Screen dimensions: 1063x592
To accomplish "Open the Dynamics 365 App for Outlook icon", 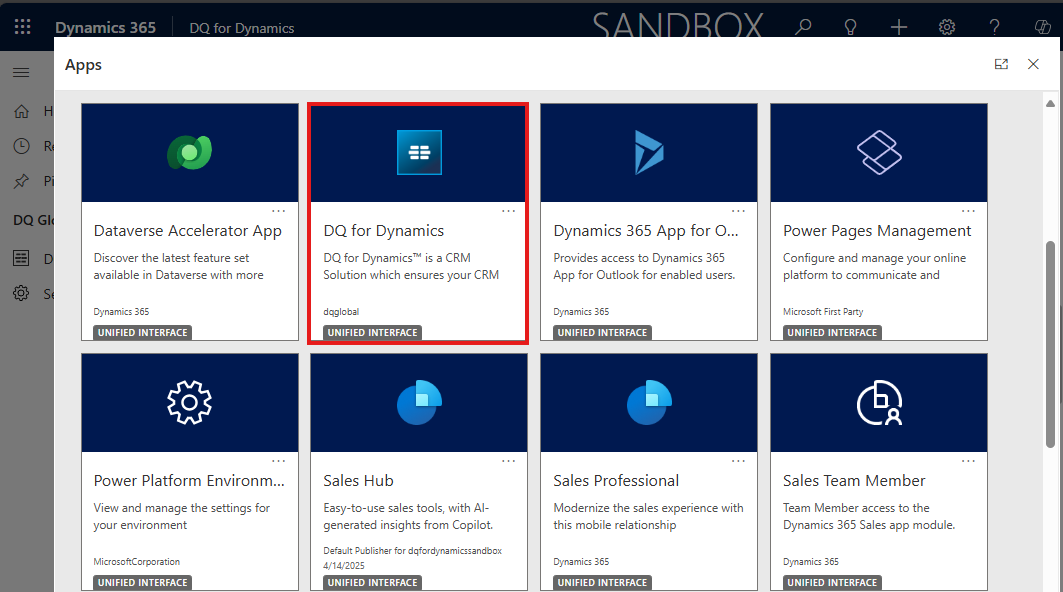I will (649, 153).
